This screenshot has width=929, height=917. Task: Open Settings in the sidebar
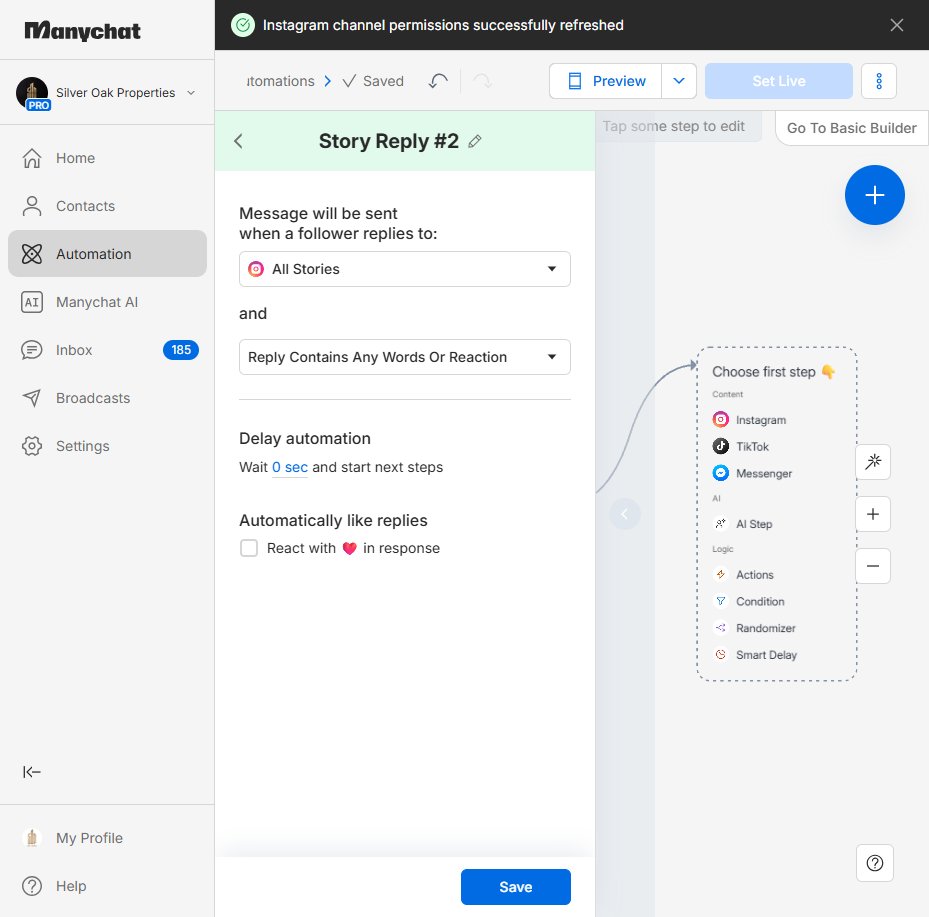[107, 446]
